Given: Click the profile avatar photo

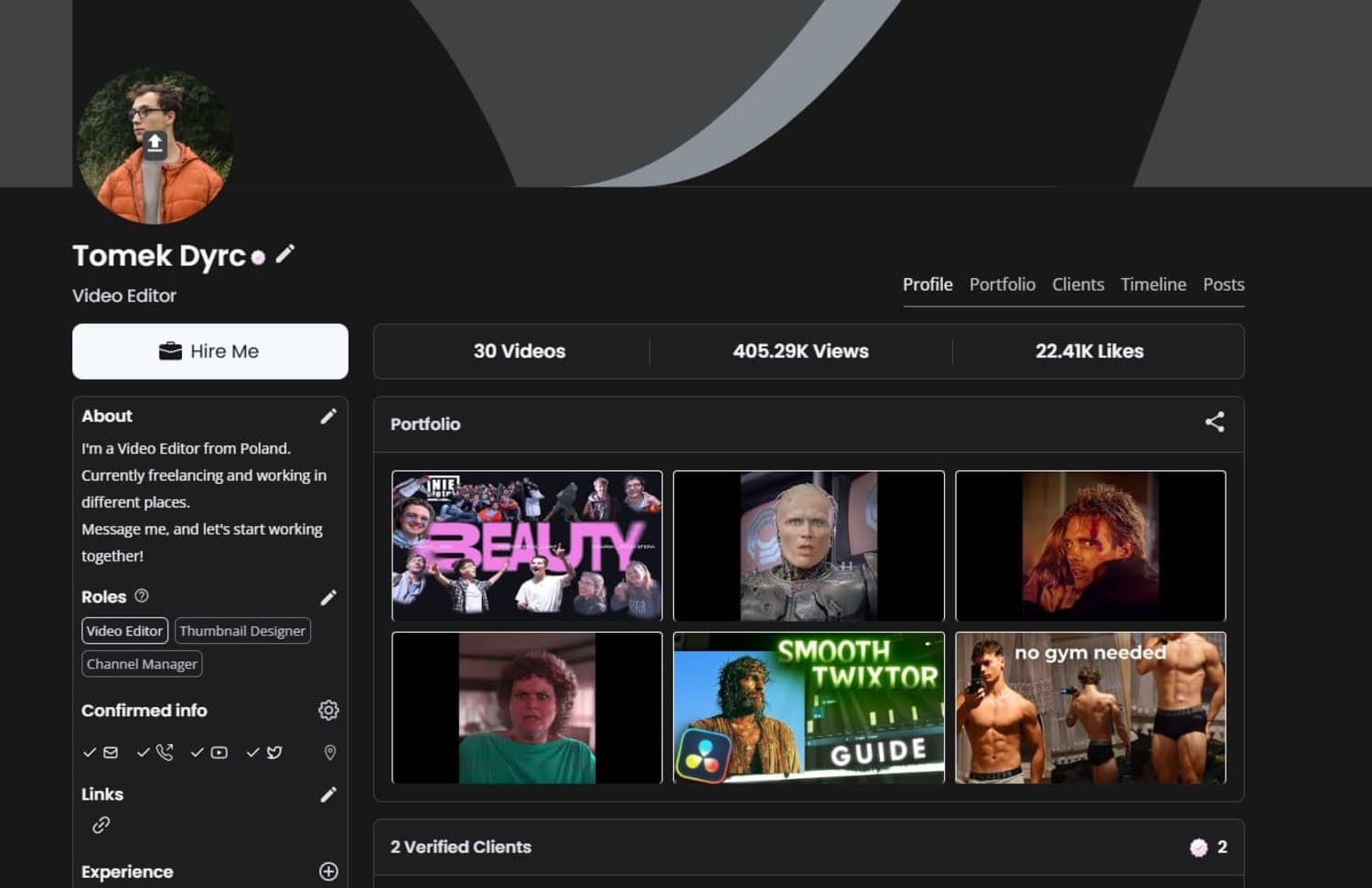Looking at the screenshot, I should [155, 146].
